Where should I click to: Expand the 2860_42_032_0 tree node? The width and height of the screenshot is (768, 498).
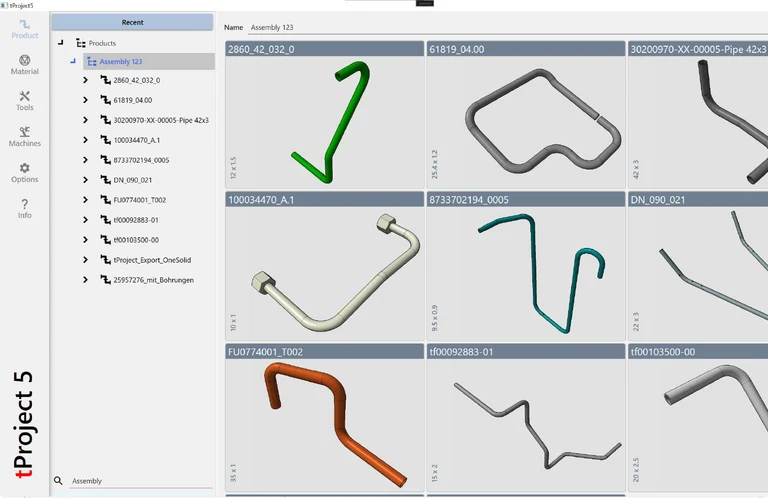click(86, 80)
